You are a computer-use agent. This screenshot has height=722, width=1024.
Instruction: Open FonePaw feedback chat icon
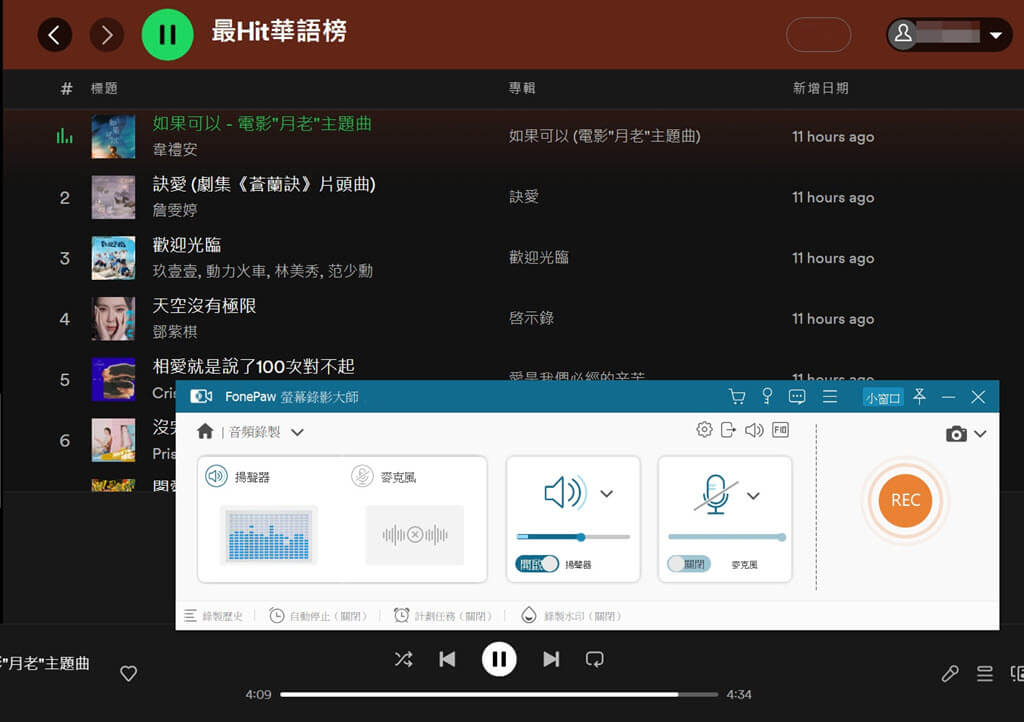(797, 396)
